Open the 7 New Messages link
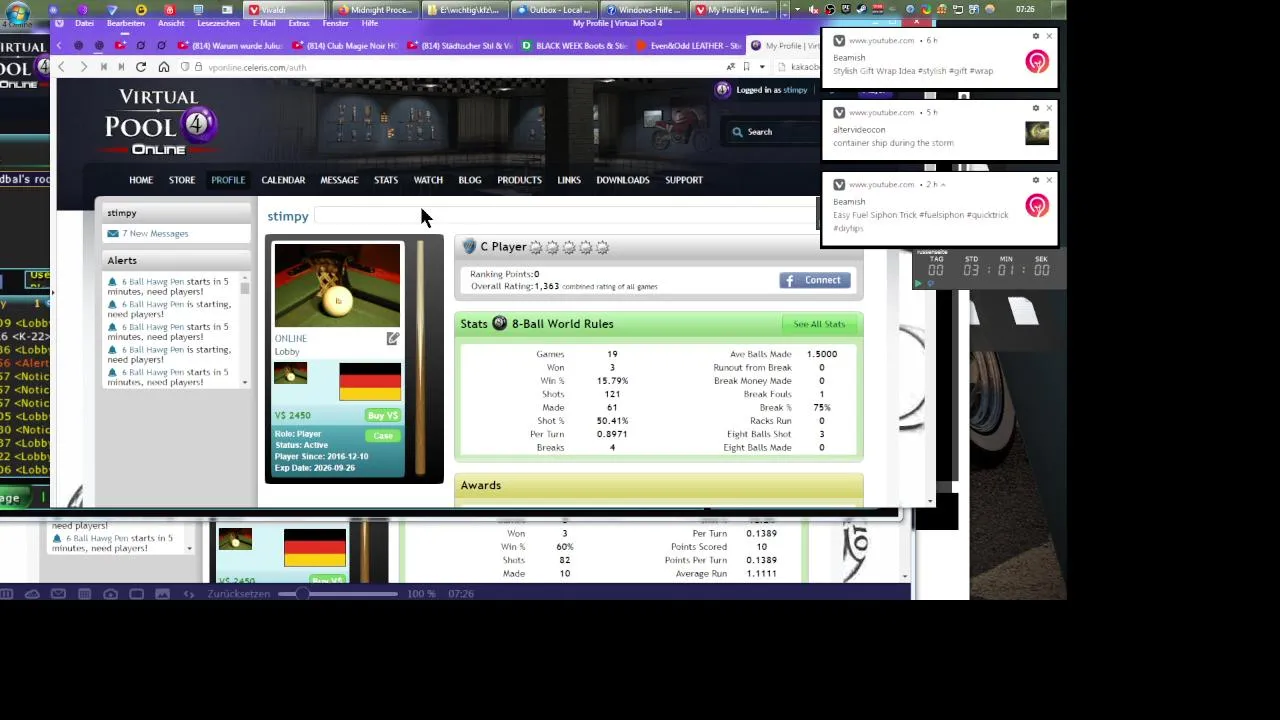The image size is (1280, 720). coord(155,233)
